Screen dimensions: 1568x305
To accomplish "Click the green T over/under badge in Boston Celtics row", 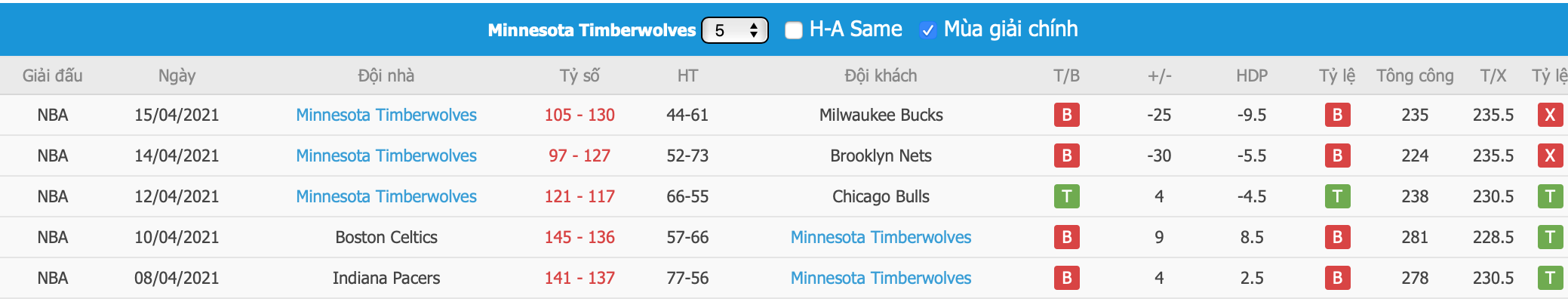I will click(x=1550, y=237).
